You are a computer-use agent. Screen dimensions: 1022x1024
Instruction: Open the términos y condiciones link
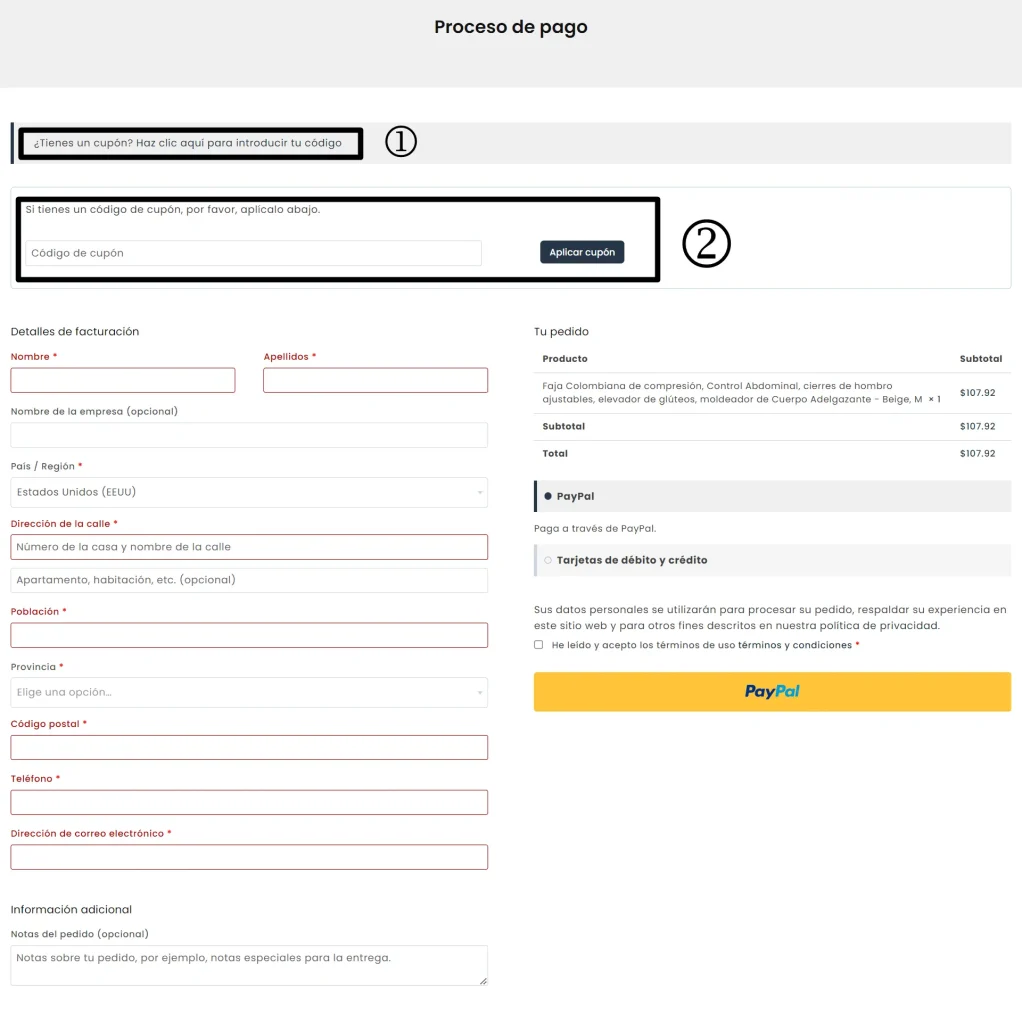794,645
